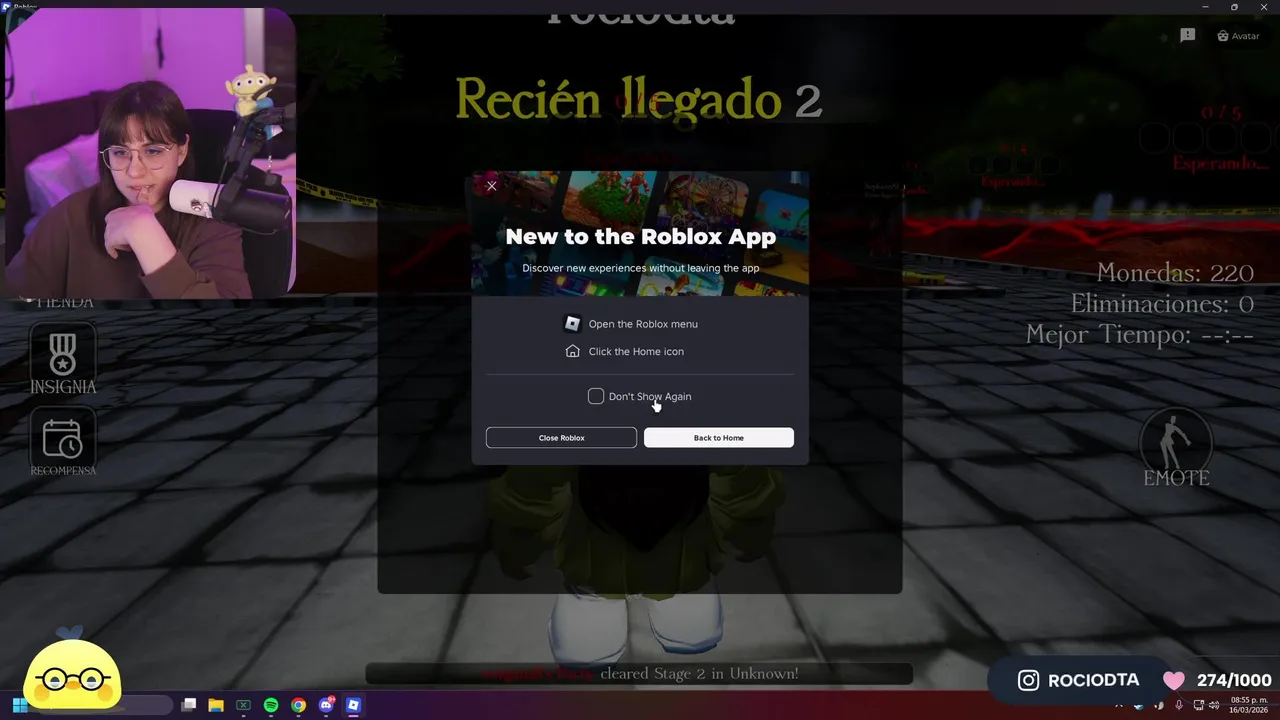Image resolution: width=1280 pixels, height=720 pixels.
Task: Expand the hidden system tray icons chevron
Action: tap(1119, 706)
